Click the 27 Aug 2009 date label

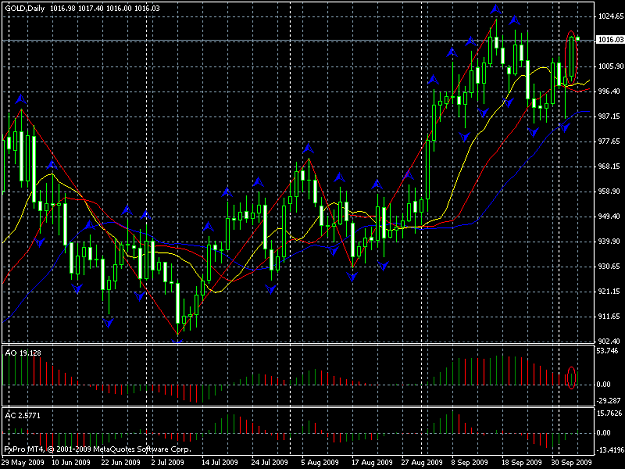pos(422,462)
